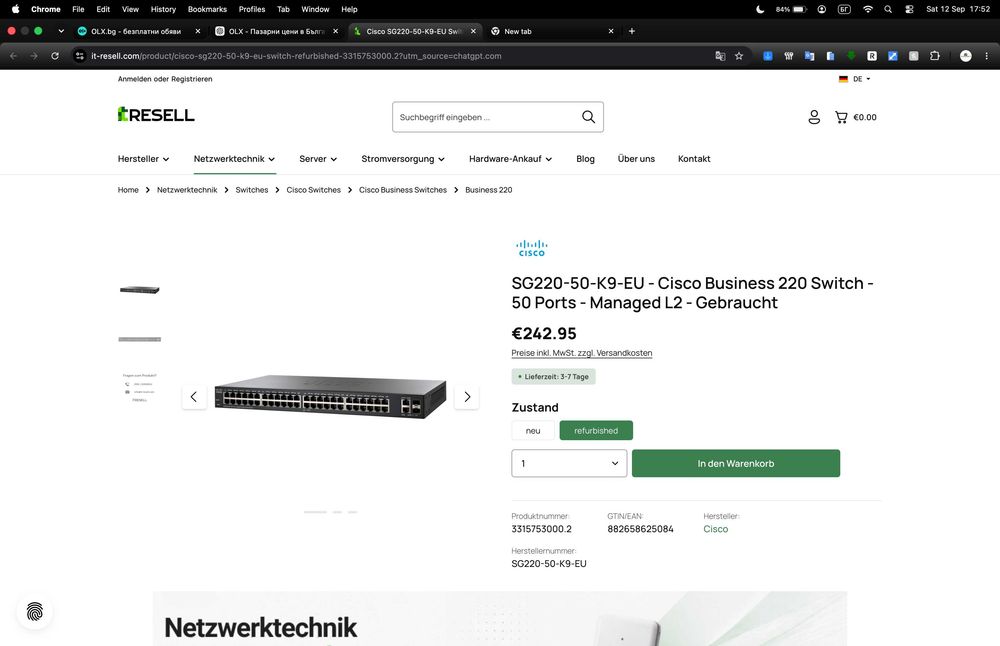Expand the Netzwerktechnik menu

tap(234, 159)
